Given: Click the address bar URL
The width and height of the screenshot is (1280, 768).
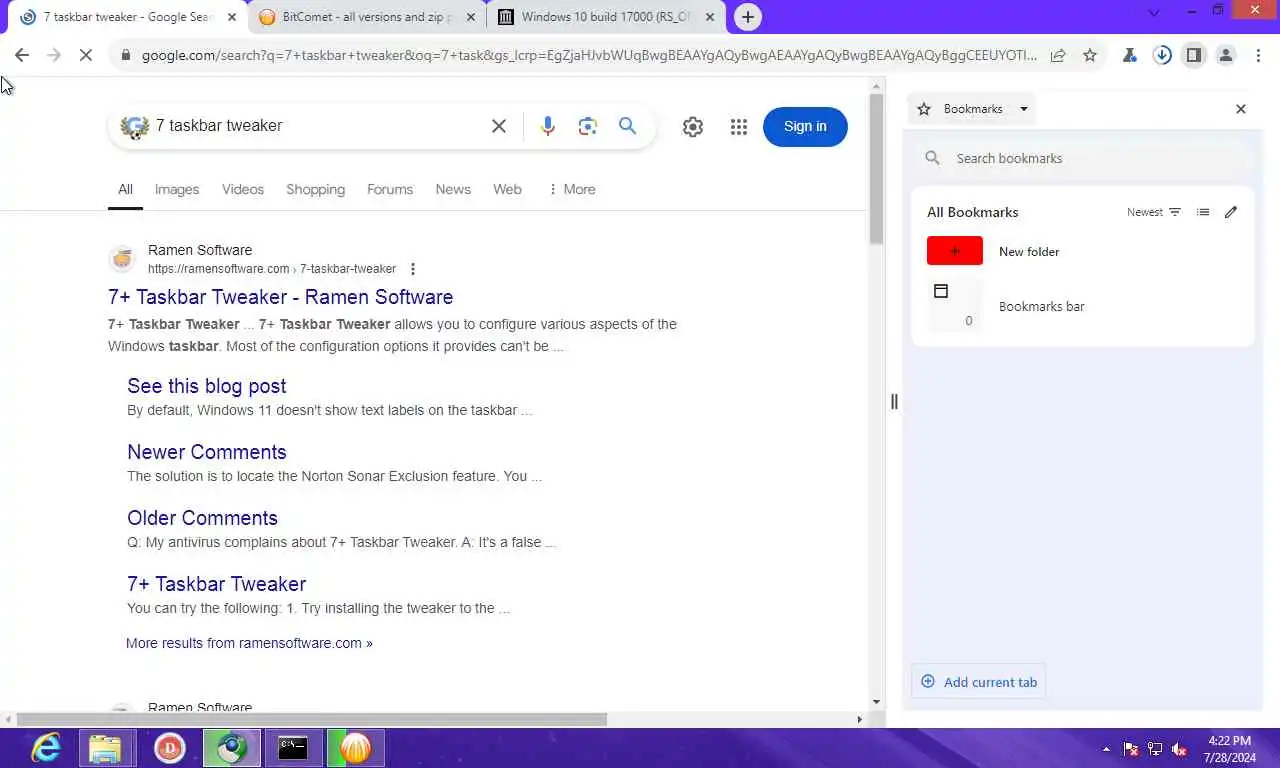Looking at the screenshot, I should (x=589, y=56).
